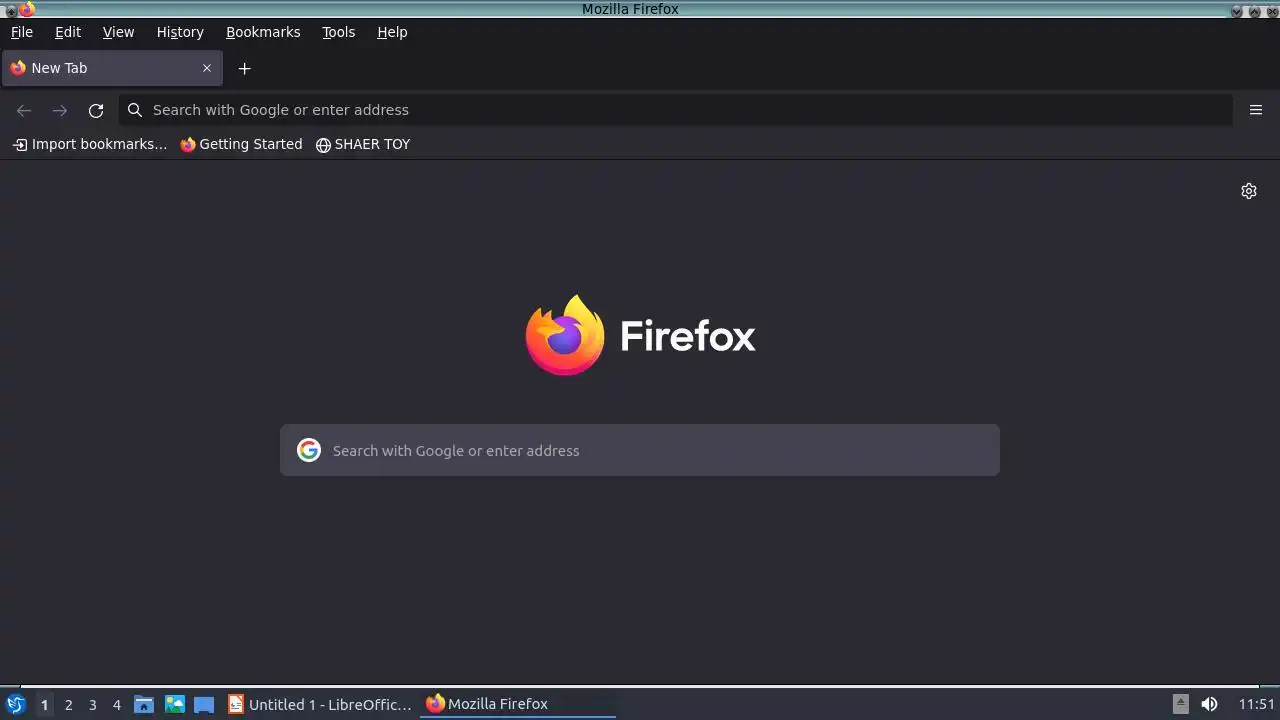Click the 11:51 clock in the tray

pos(1257,704)
